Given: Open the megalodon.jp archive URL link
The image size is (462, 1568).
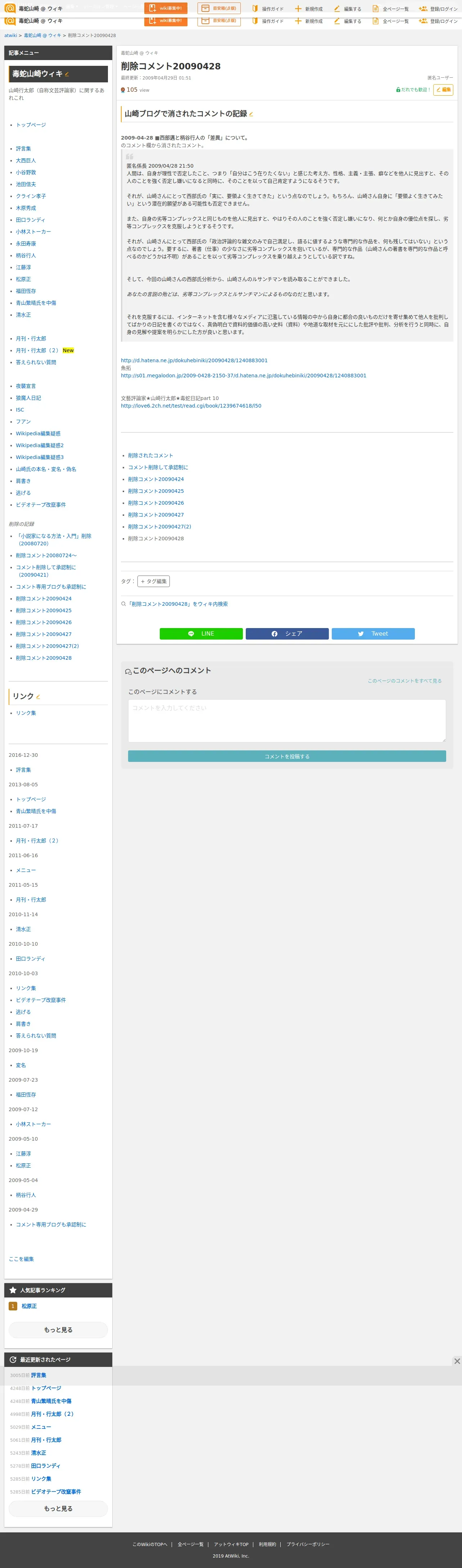Looking at the screenshot, I should 244,376.
